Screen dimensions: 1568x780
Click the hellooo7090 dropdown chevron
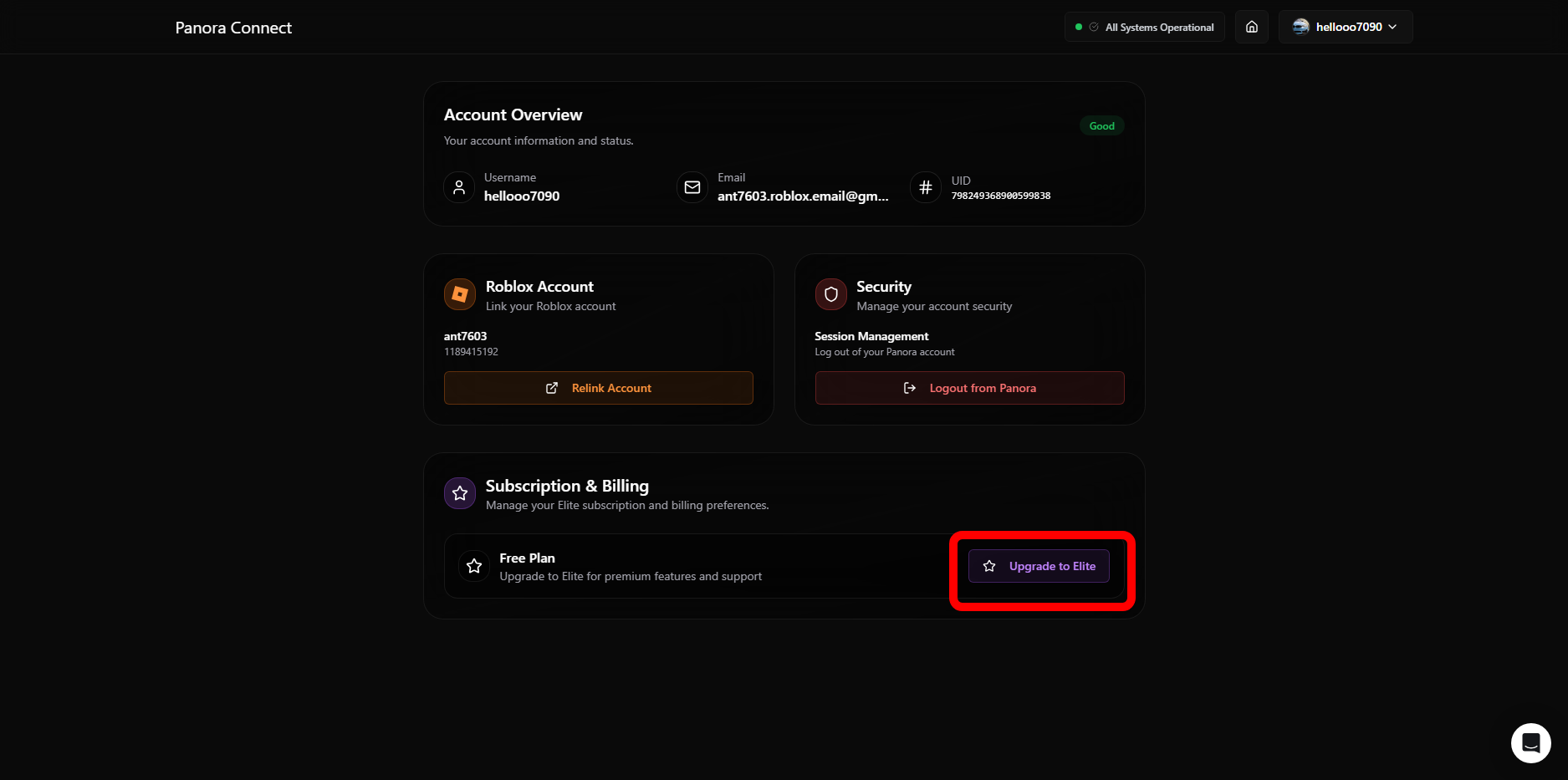point(1392,27)
